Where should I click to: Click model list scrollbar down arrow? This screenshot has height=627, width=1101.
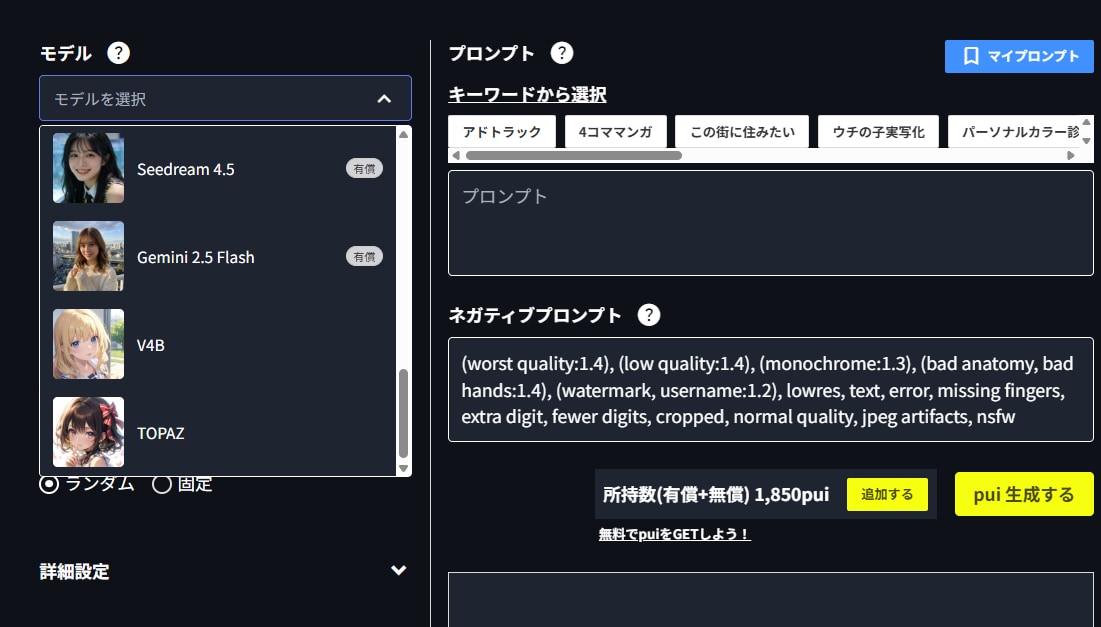coord(403,468)
